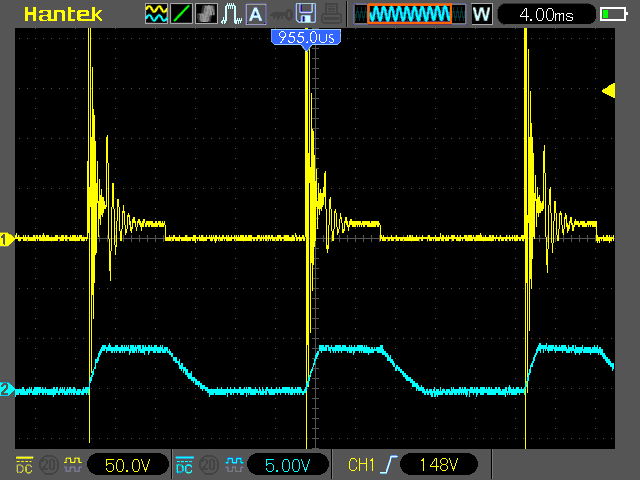Screen dimensions: 640x480
Task: Toggle CH1 DC coupling indicator
Action: 23,465
